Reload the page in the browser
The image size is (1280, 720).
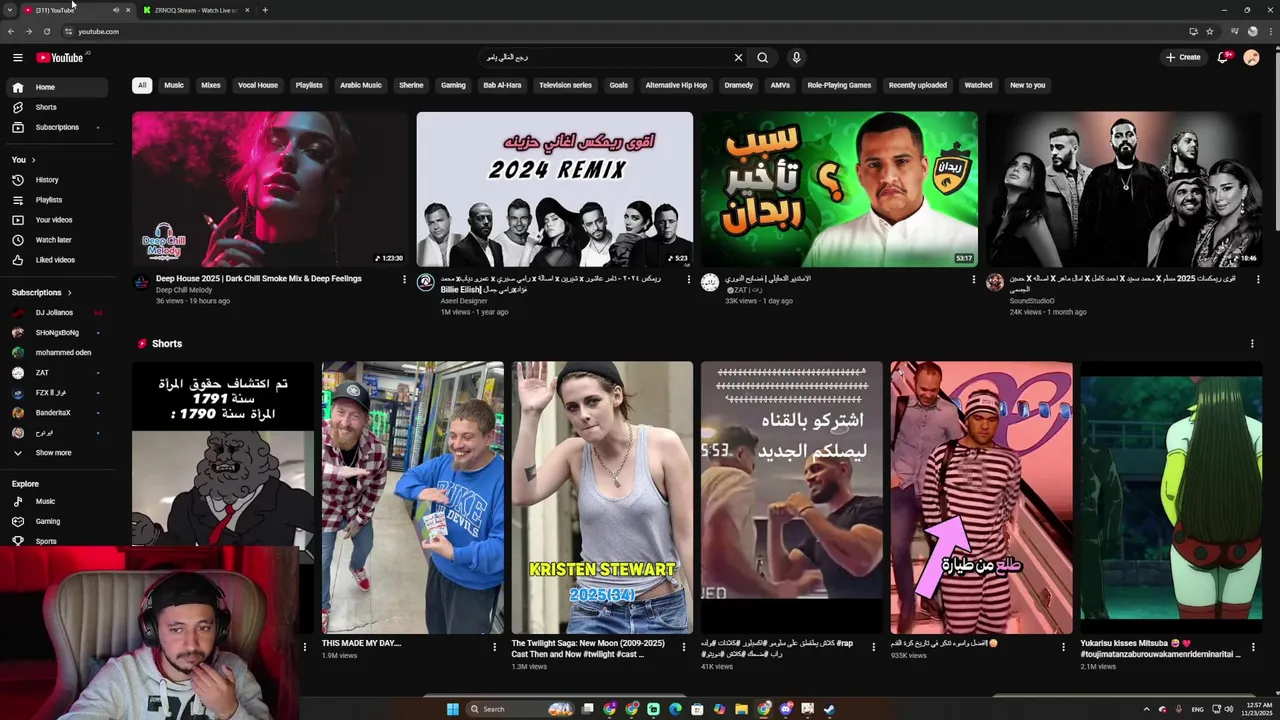pos(46,31)
